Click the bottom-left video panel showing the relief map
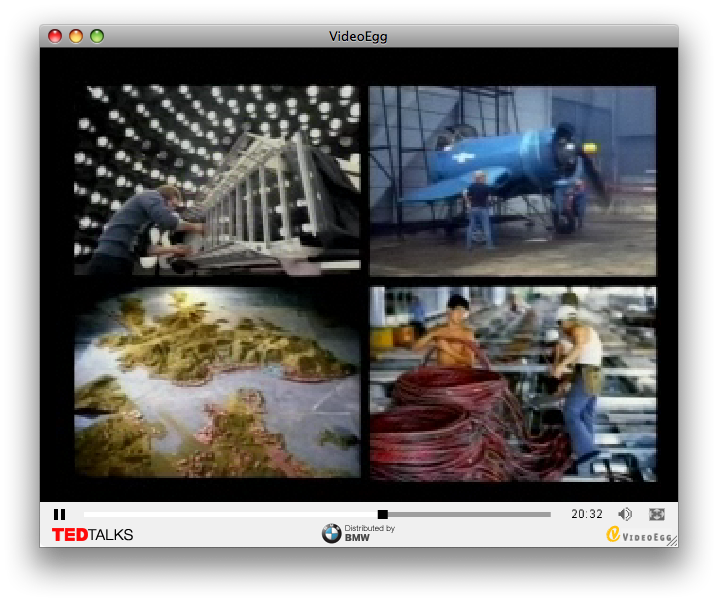This screenshot has height=602, width=718. point(217,383)
